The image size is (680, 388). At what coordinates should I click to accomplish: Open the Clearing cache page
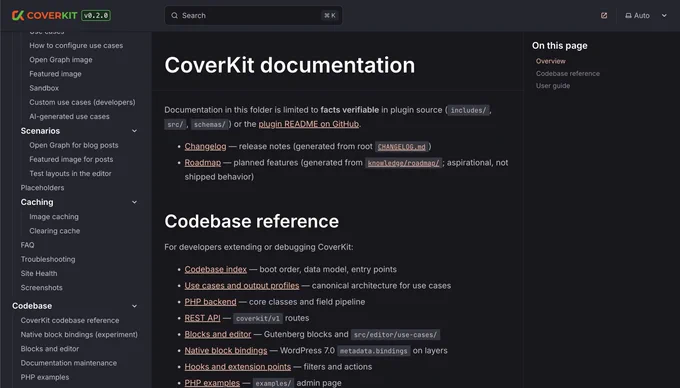coord(55,231)
